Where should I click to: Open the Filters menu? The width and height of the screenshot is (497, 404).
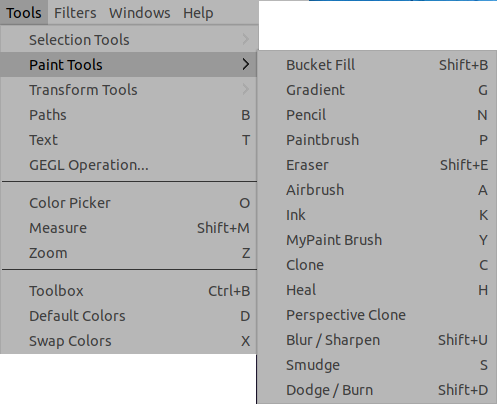click(75, 13)
